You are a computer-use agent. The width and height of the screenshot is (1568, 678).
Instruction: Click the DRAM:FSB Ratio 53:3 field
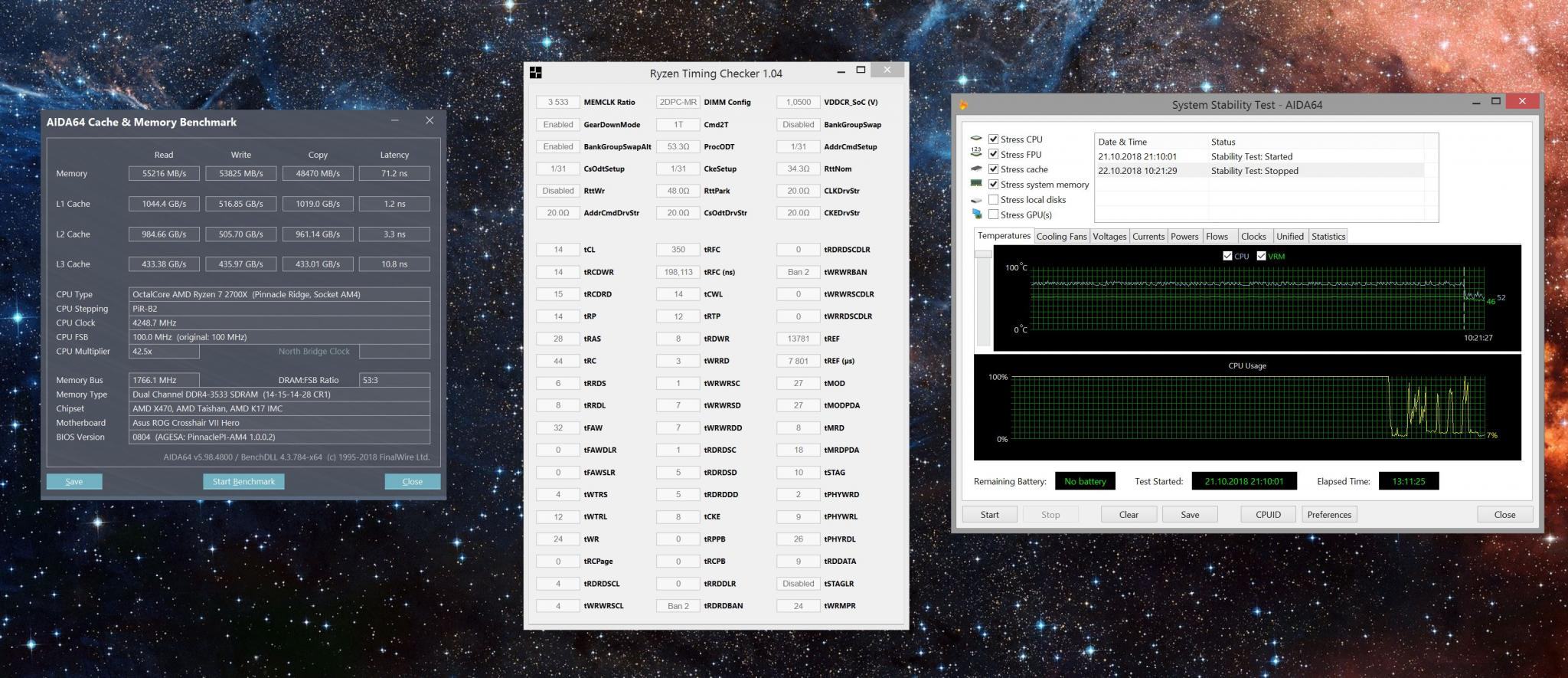pos(394,380)
